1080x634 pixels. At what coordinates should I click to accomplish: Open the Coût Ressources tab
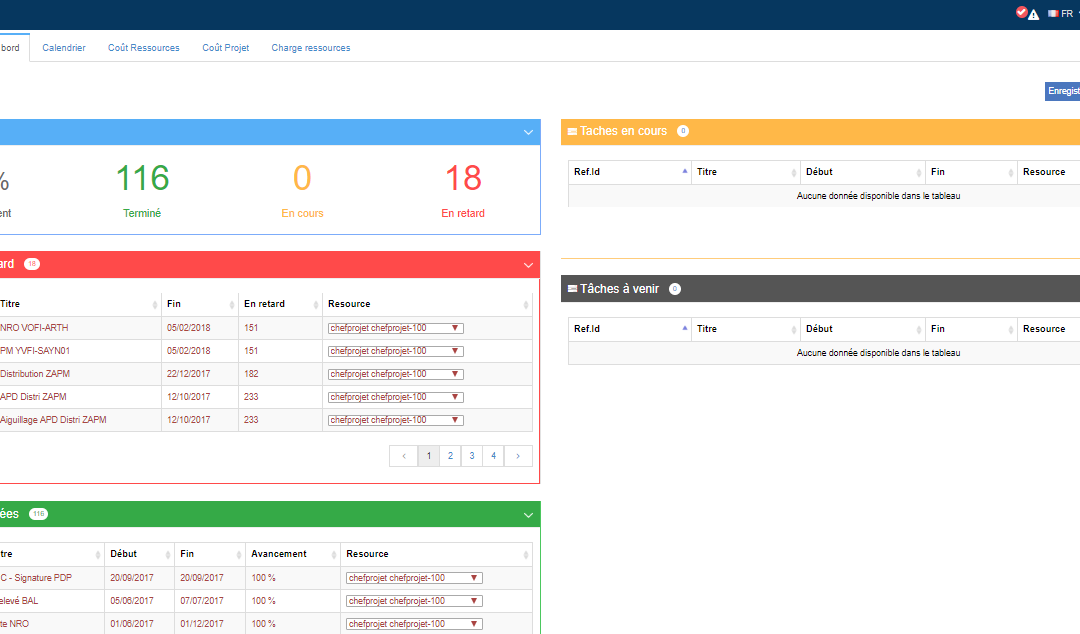pos(143,48)
